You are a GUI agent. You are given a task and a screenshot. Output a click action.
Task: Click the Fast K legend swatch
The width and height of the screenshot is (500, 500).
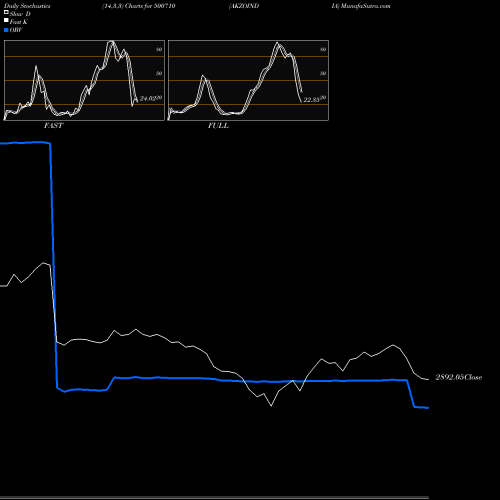(6, 21)
